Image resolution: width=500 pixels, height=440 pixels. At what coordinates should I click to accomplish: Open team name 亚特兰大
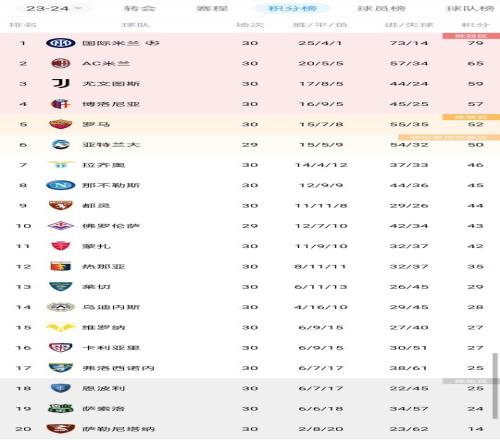click(x=111, y=145)
